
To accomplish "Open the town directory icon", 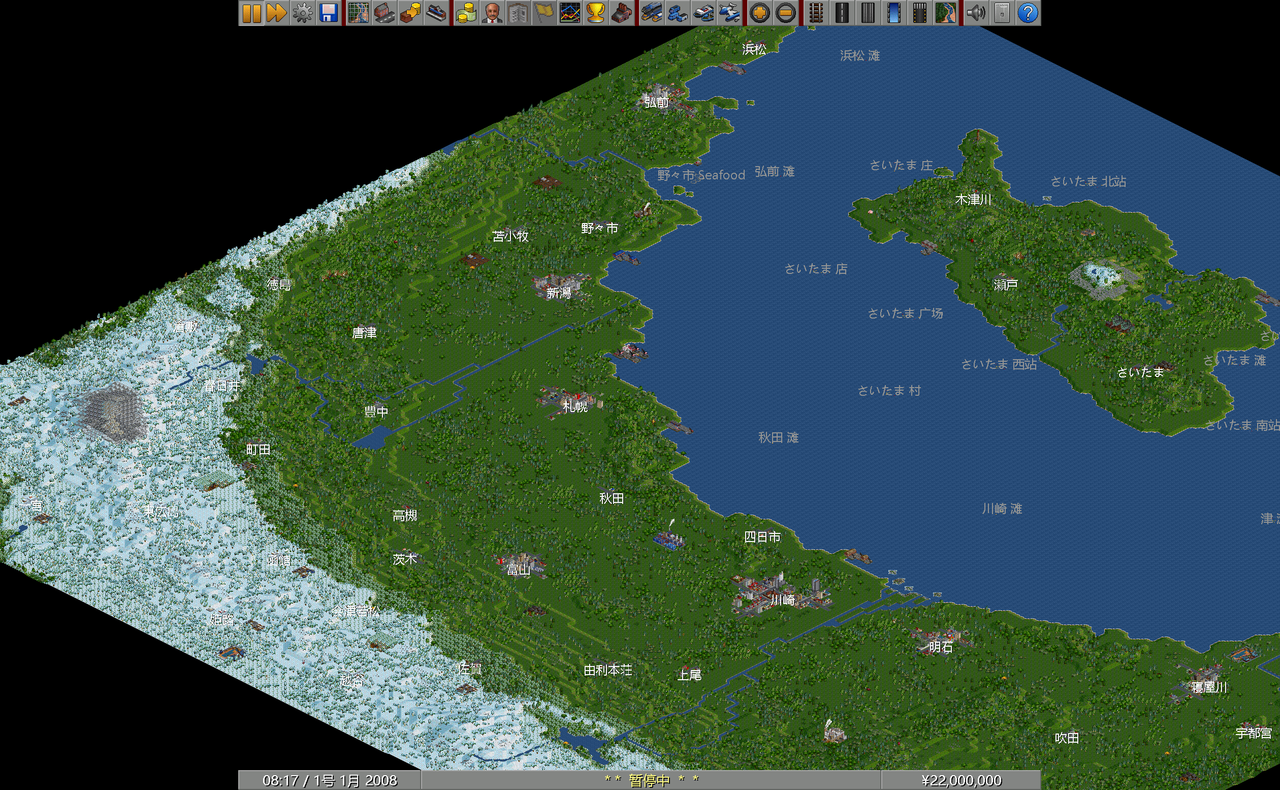I will tap(384, 13).
